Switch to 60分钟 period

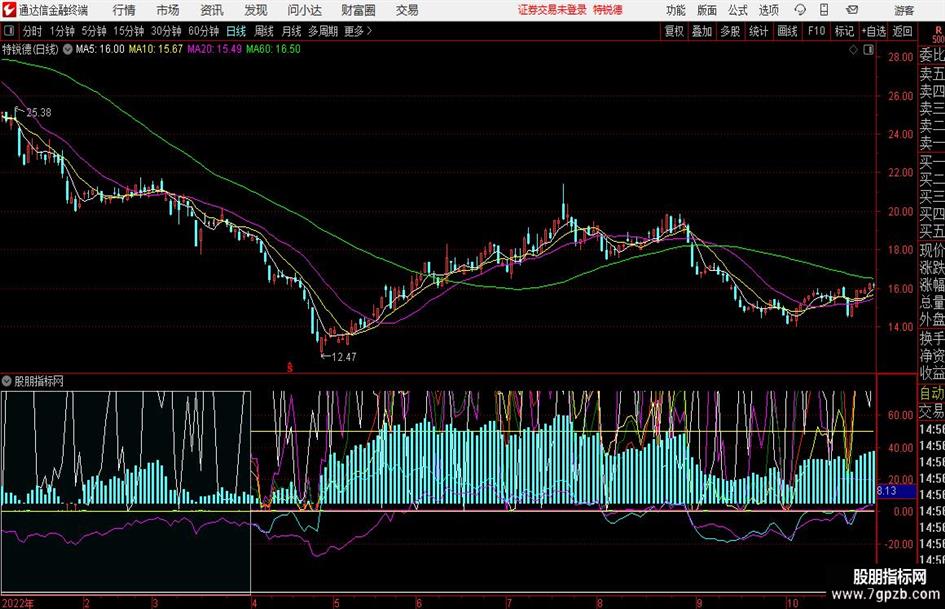pyautogui.click(x=203, y=31)
